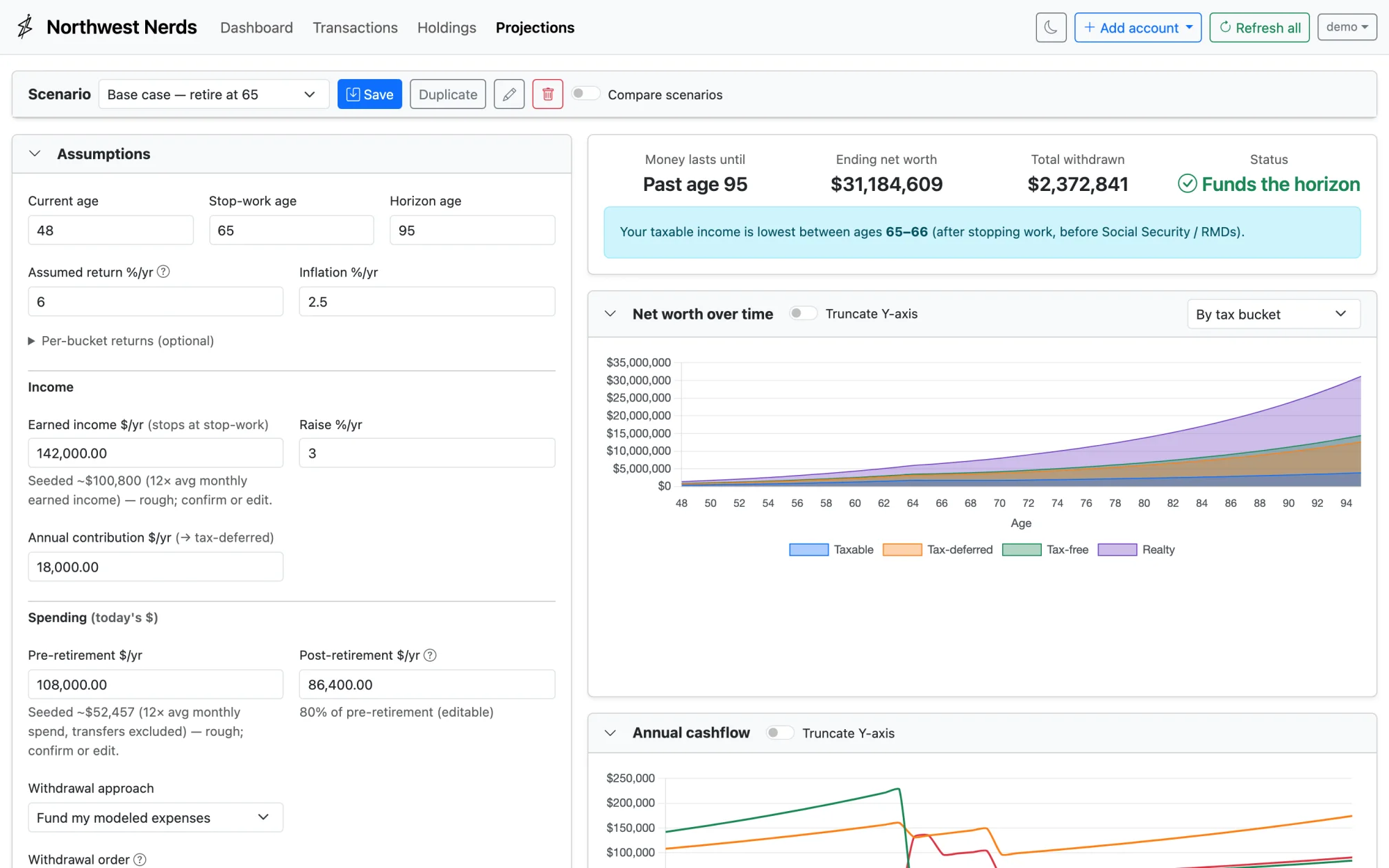Click the help icon beside Withdrawal order
The width and height of the screenshot is (1389, 868).
pyautogui.click(x=140, y=860)
